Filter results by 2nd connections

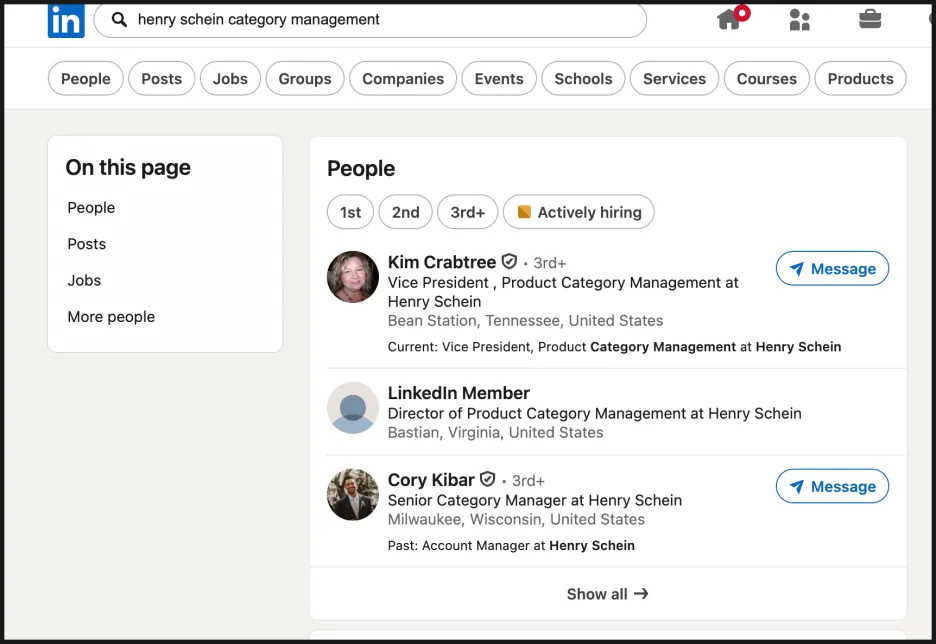click(x=405, y=212)
